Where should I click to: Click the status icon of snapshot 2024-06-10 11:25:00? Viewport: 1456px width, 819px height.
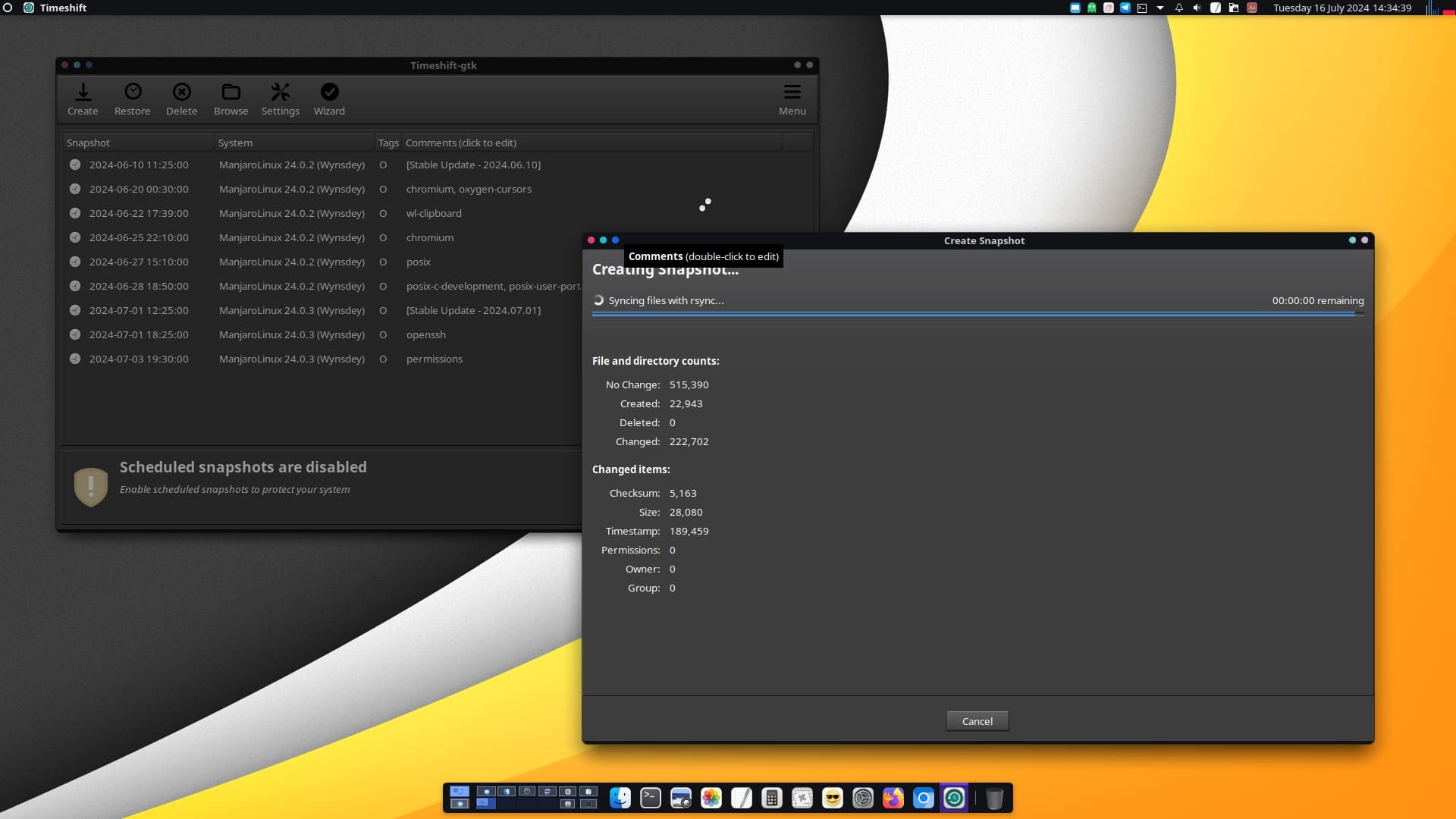(x=75, y=165)
